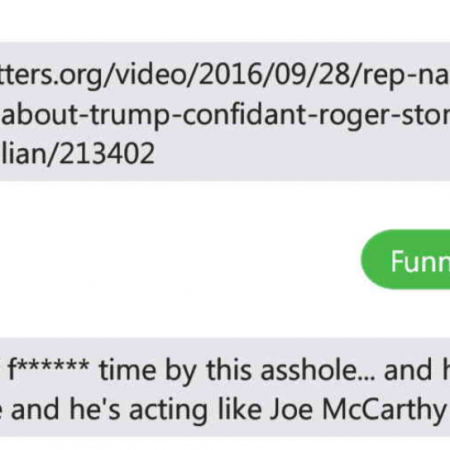This screenshot has height=450, width=450.
Task: Click the empty white area left of Funn bubble
Action: (x=180, y=259)
